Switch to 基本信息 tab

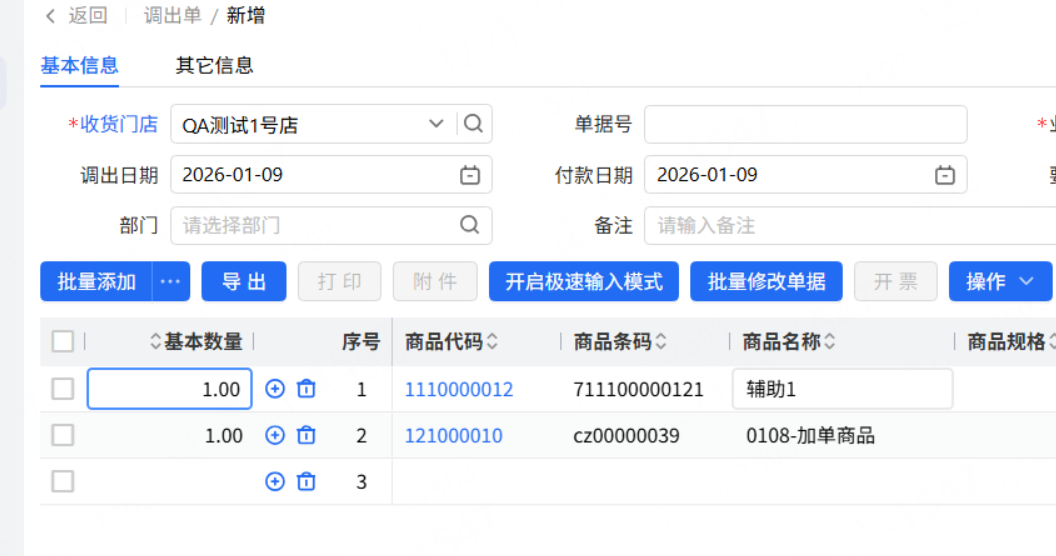(79, 65)
